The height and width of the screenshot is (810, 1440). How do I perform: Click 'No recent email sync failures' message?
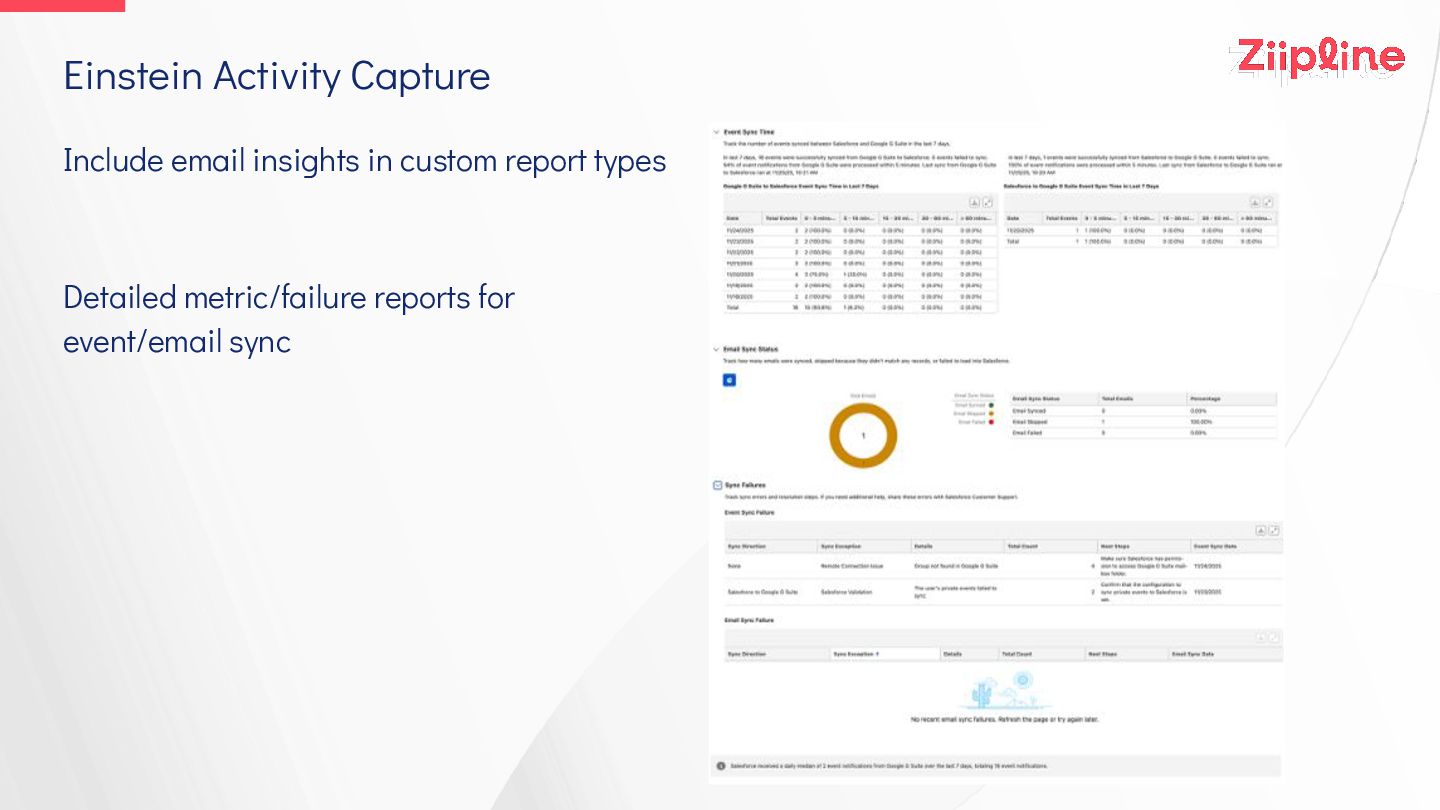[1005, 720]
